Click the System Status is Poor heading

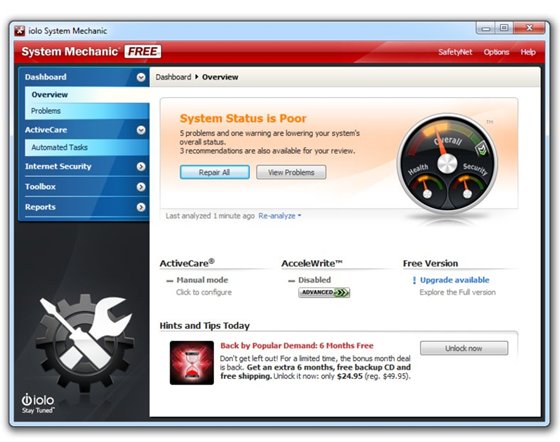click(243, 118)
